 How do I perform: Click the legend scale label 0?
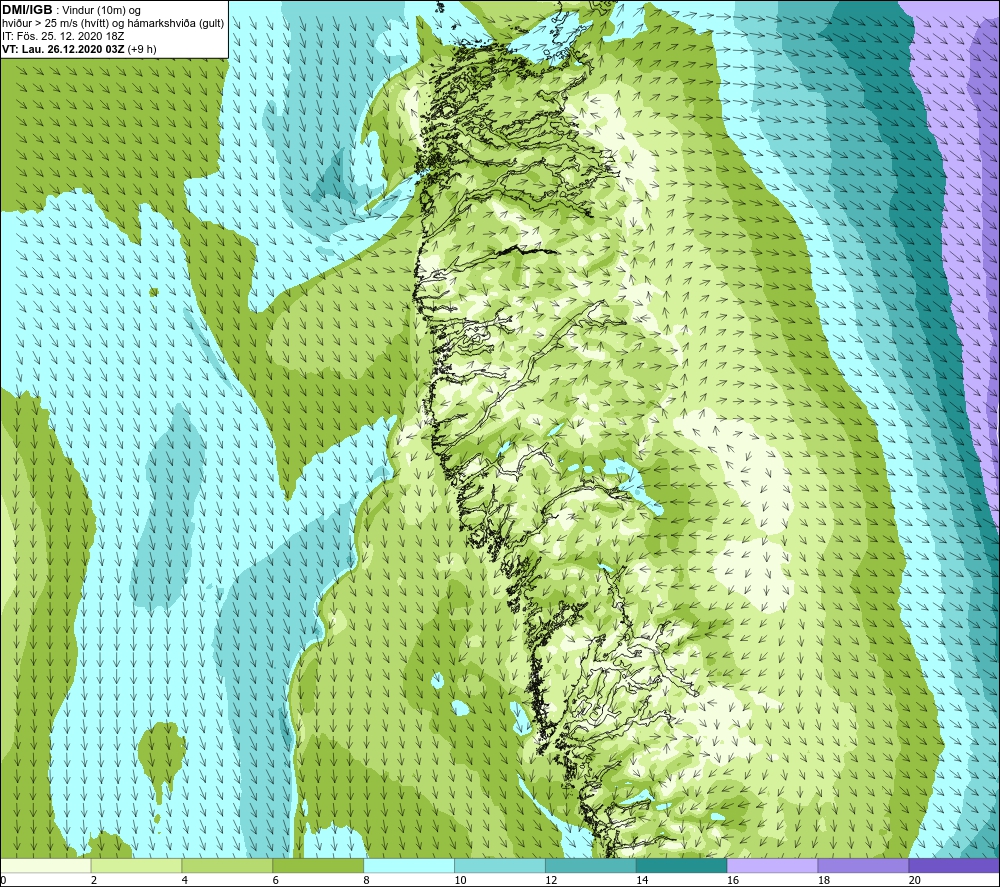[3, 880]
